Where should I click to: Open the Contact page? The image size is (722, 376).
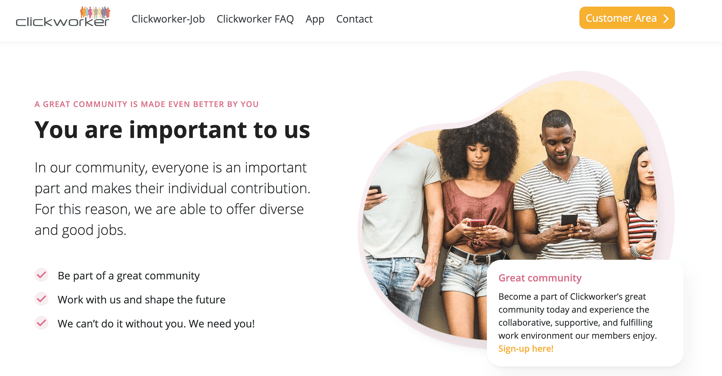pyautogui.click(x=354, y=19)
